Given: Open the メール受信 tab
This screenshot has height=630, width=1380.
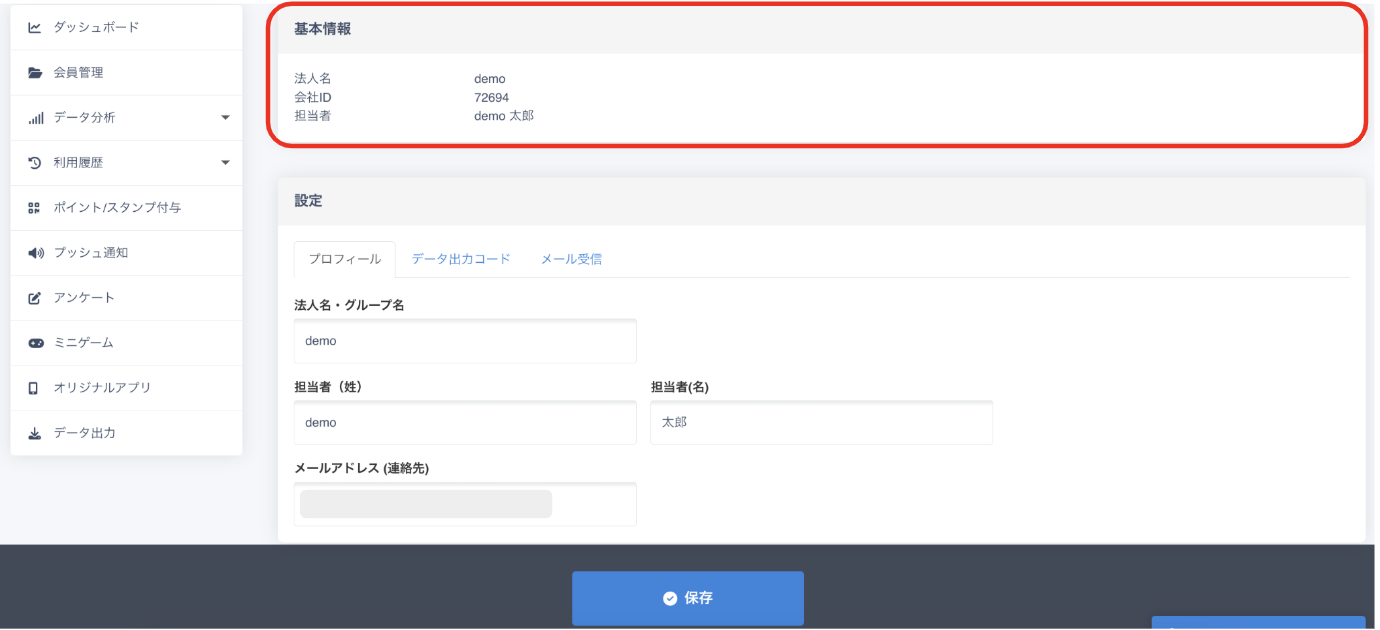Looking at the screenshot, I should (571, 259).
